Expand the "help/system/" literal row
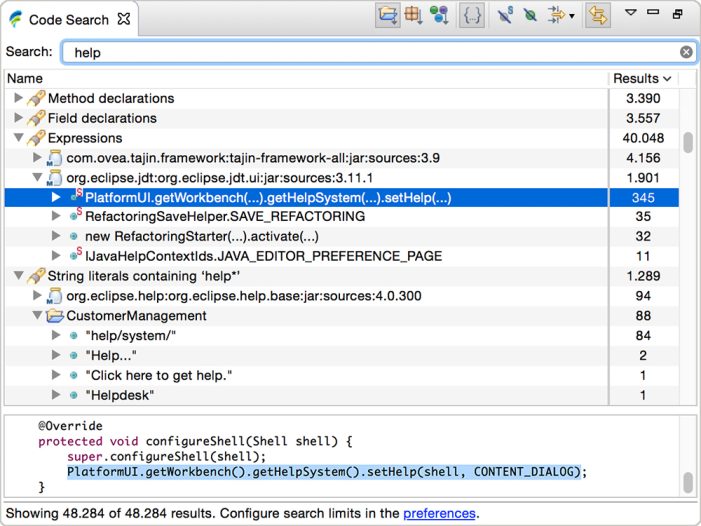Screen dimensions: 701x526 56,335
